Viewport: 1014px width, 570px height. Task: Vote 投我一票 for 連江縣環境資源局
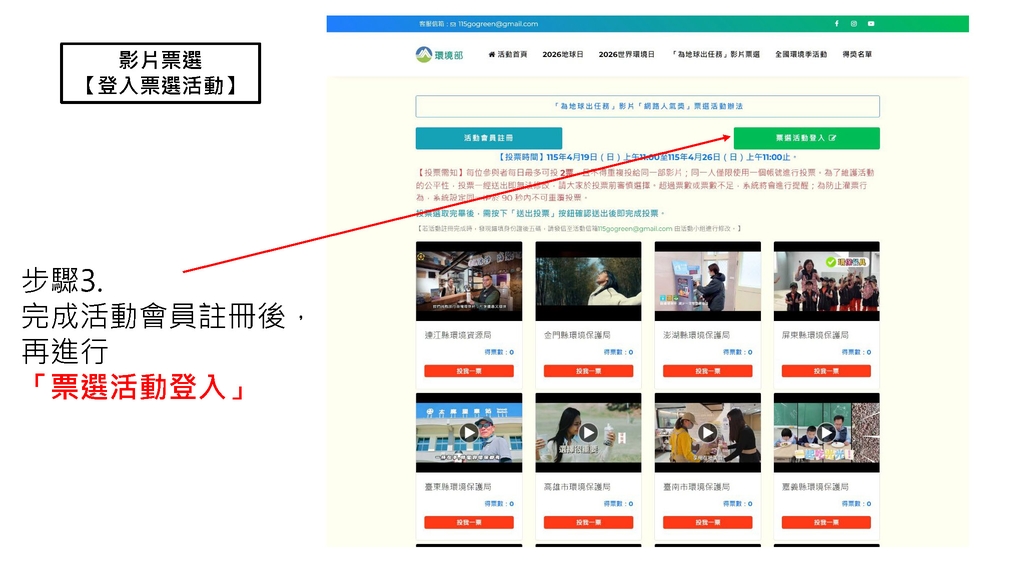click(x=469, y=371)
